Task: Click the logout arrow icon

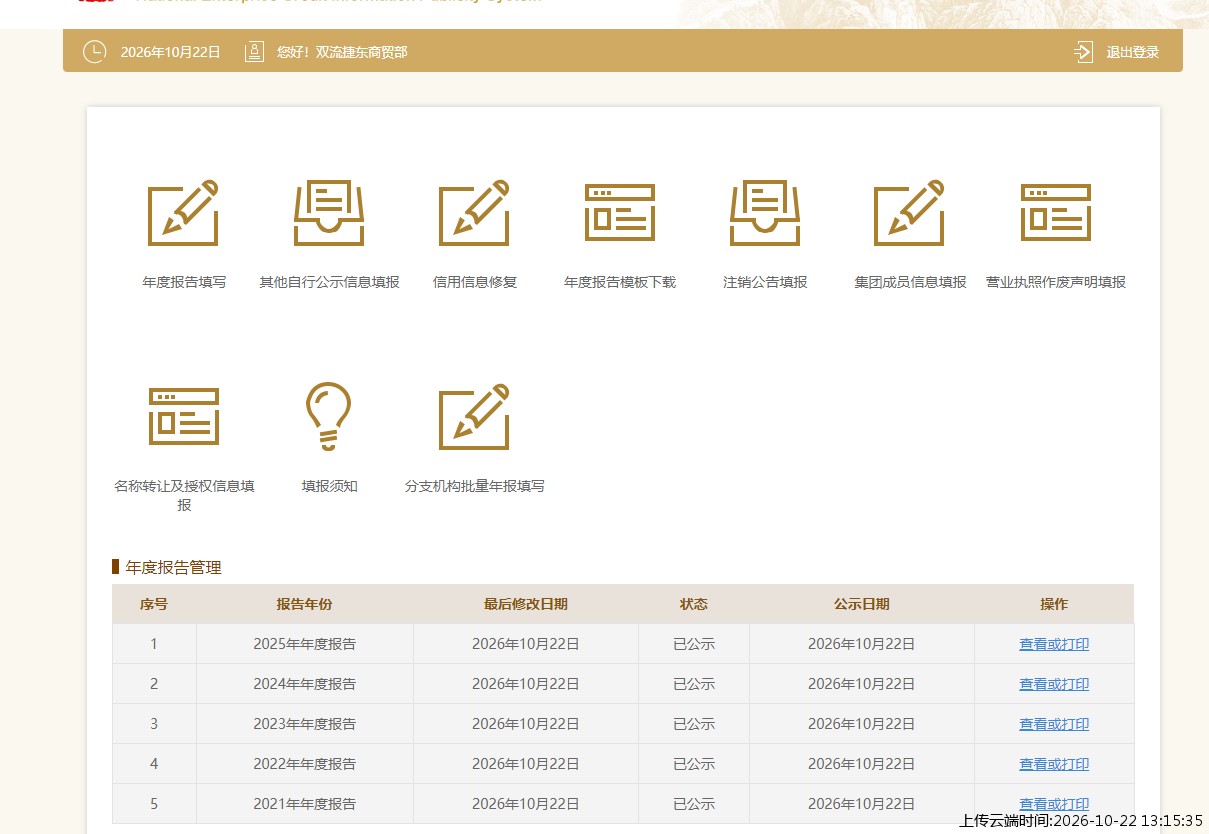Action: [1083, 52]
